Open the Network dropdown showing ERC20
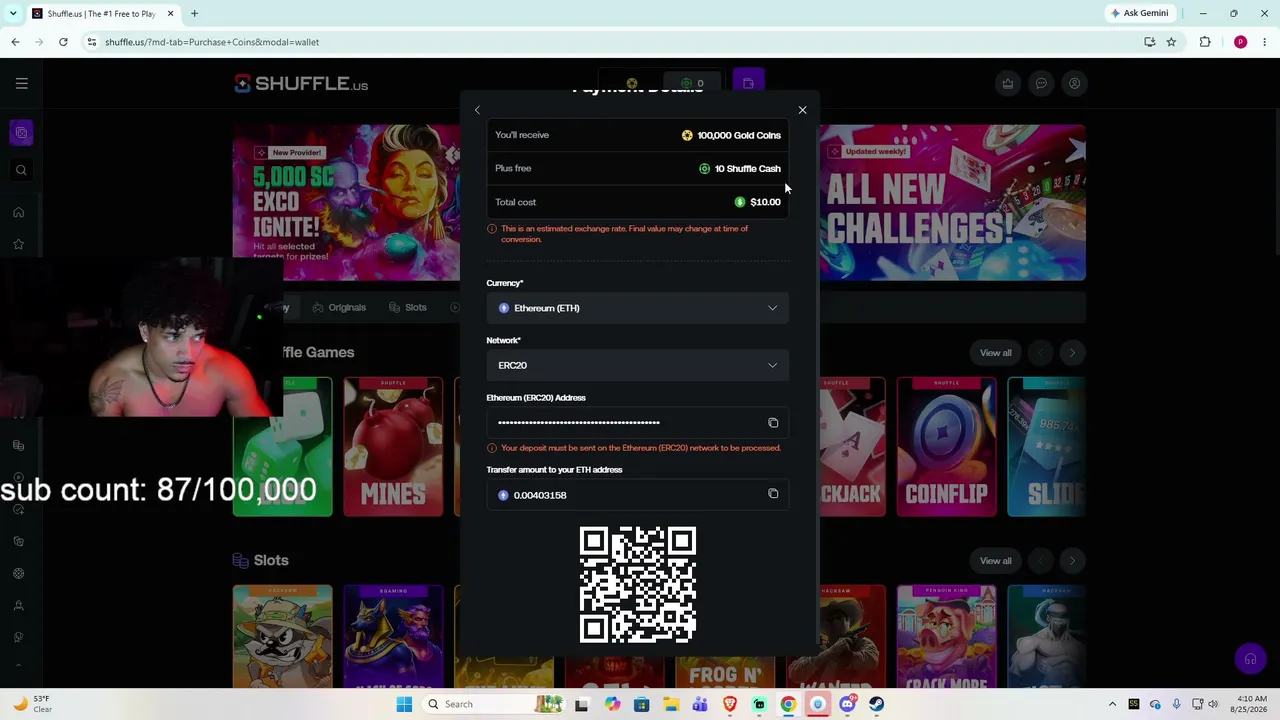The width and height of the screenshot is (1280, 720). pos(637,365)
